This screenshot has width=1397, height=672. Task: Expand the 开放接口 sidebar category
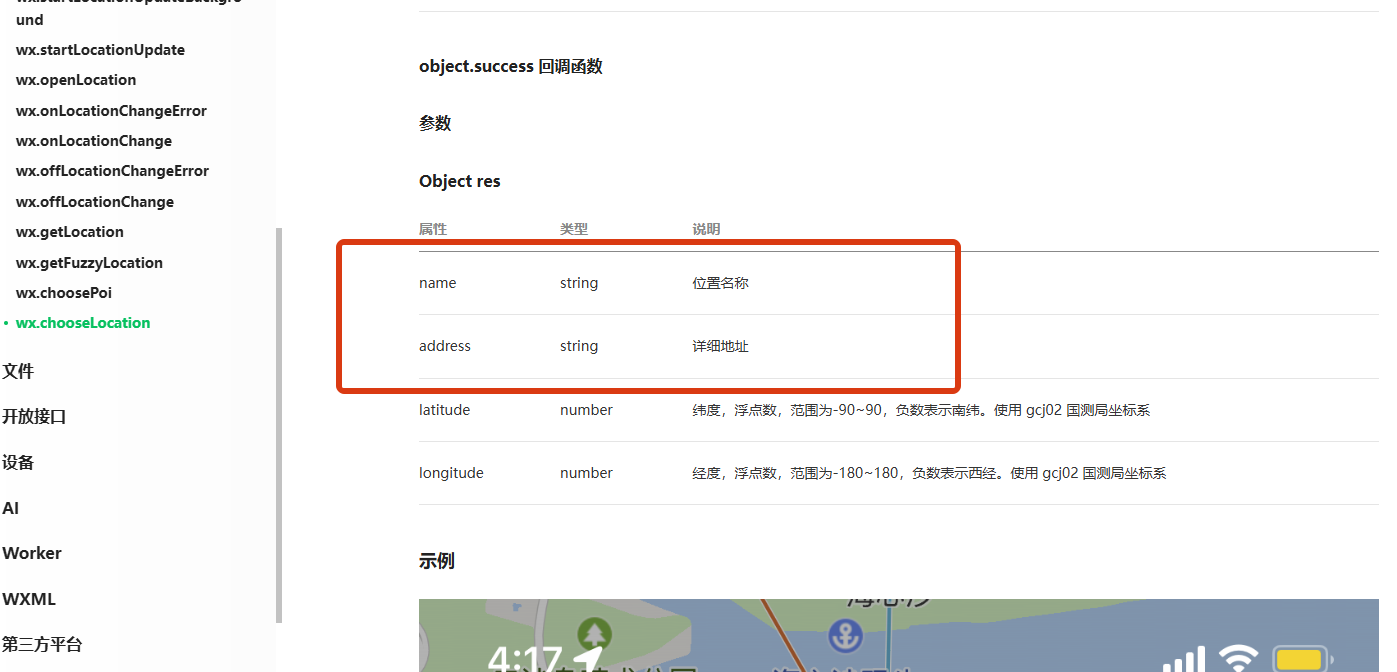[34, 417]
